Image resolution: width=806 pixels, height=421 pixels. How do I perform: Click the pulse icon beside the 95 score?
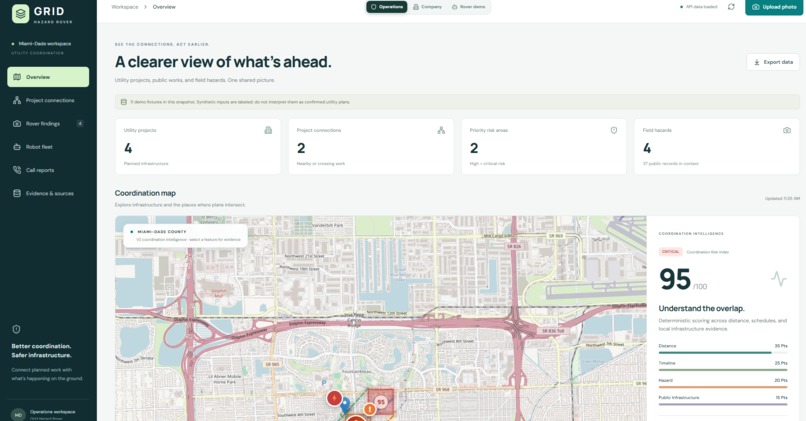779,279
